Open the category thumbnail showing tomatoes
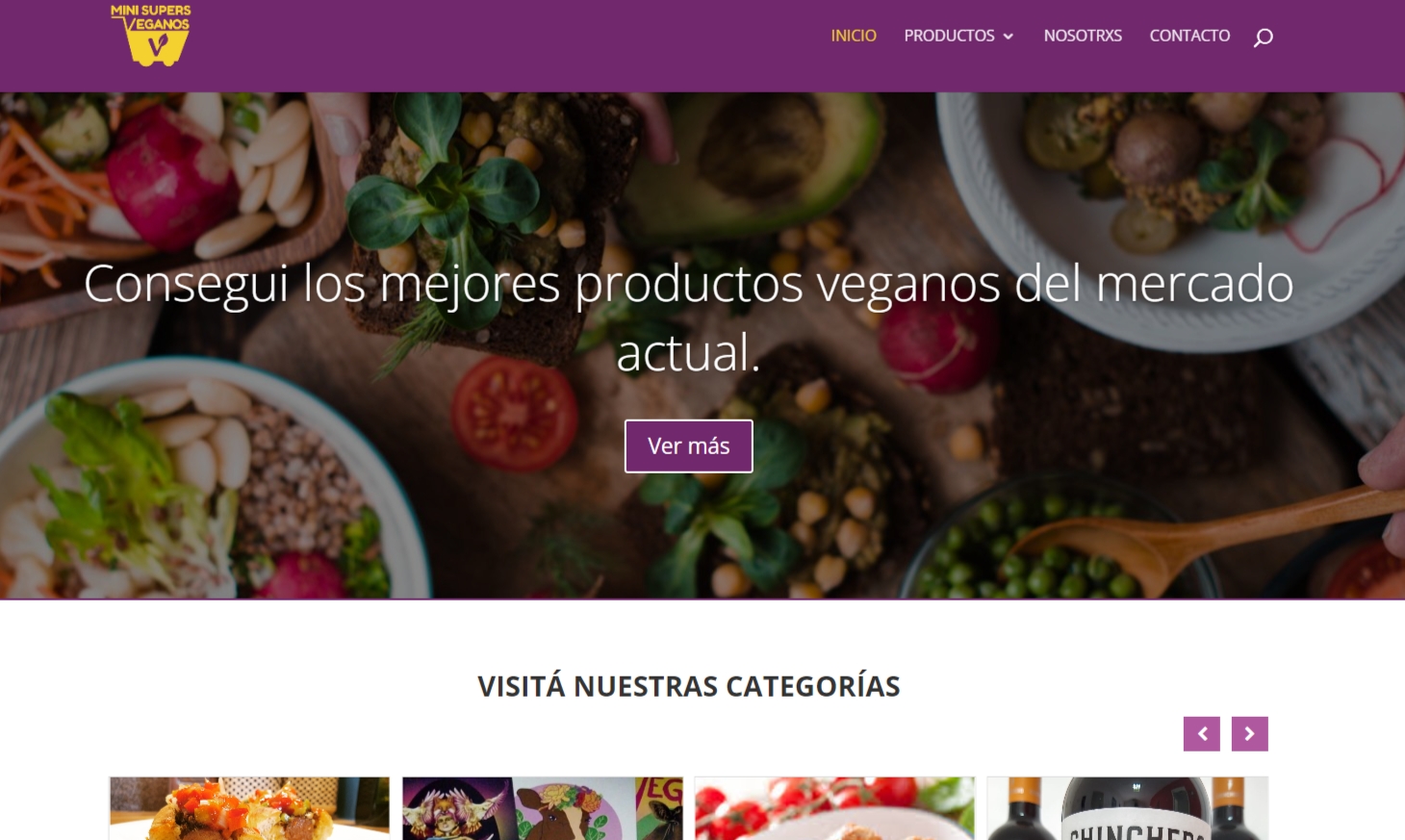 pos(835,808)
